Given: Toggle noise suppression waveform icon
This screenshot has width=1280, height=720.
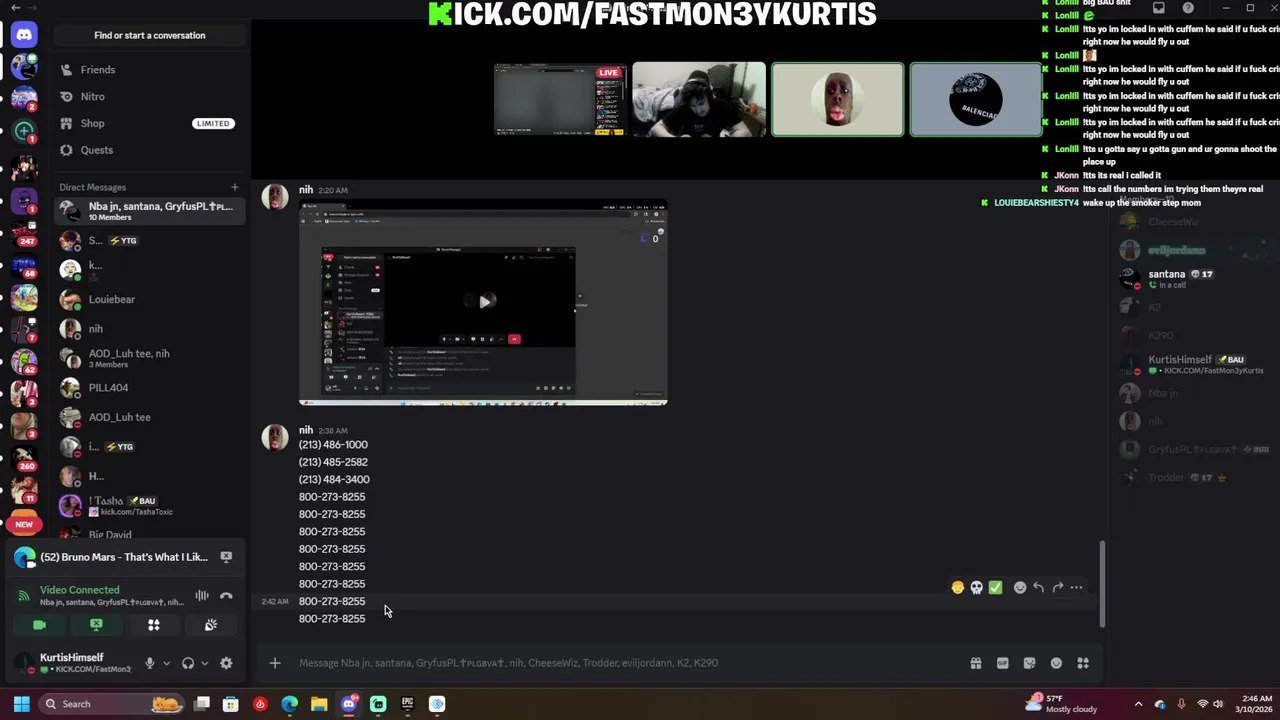Looking at the screenshot, I should click(202, 596).
